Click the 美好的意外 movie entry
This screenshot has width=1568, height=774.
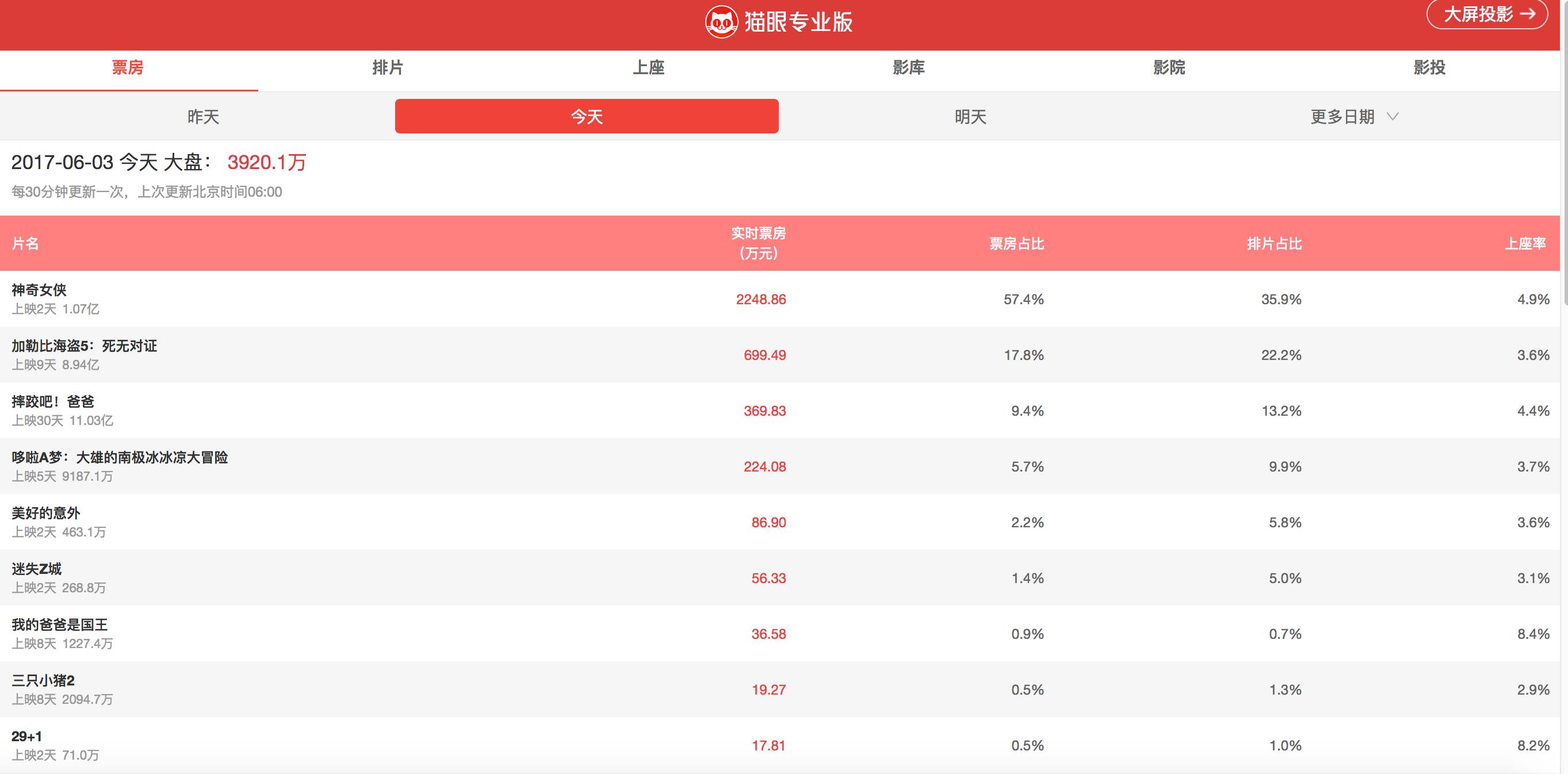(x=45, y=514)
